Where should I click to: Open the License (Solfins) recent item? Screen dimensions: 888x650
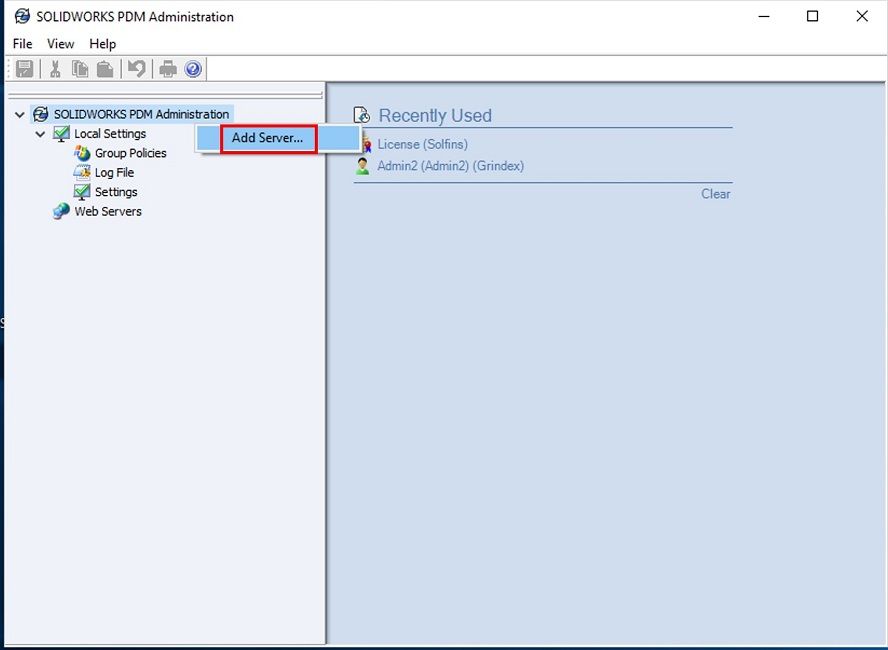pos(422,145)
